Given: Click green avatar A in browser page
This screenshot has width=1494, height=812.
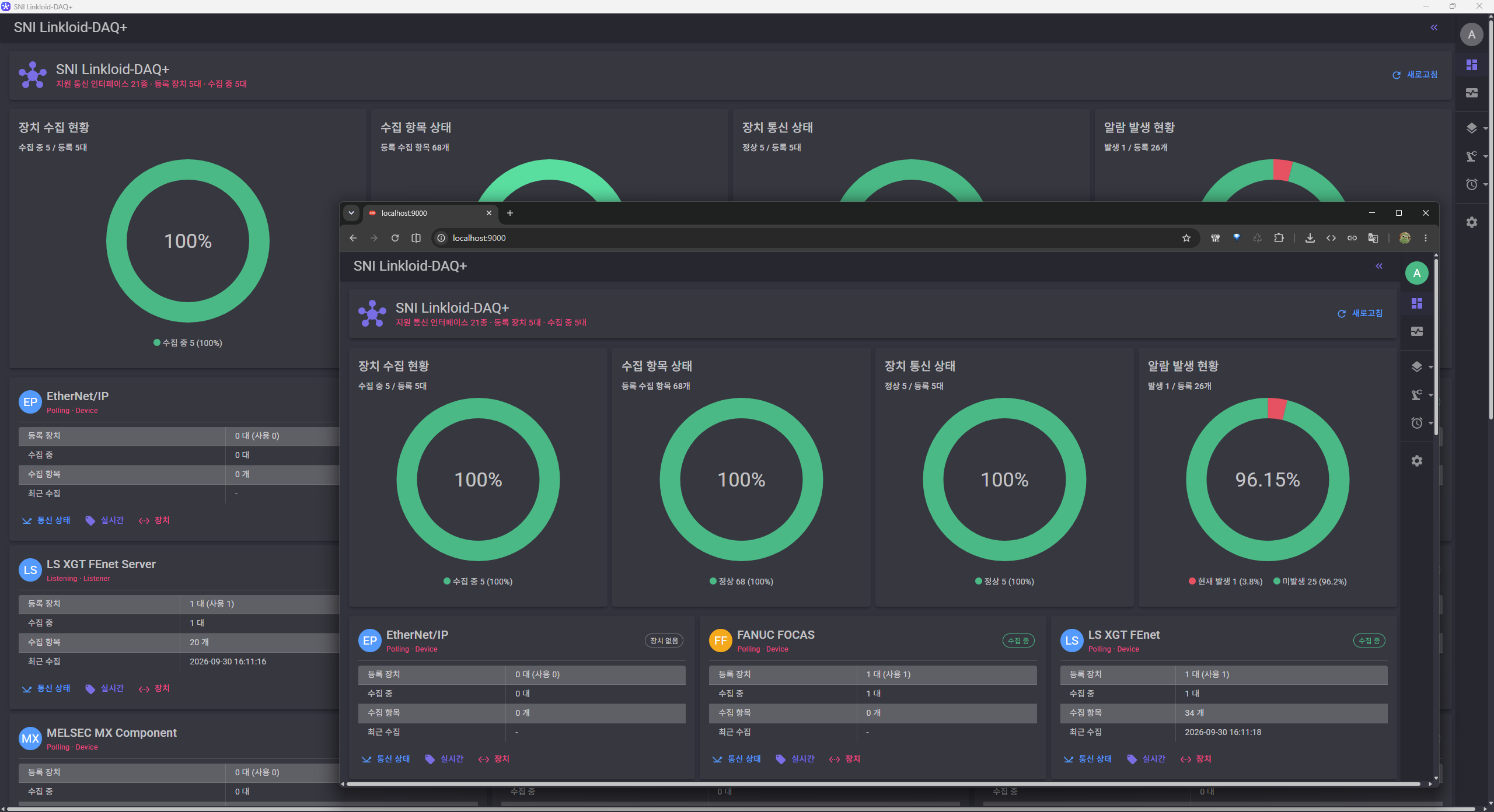Looking at the screenshot, I should click(x=1416, y=273).
